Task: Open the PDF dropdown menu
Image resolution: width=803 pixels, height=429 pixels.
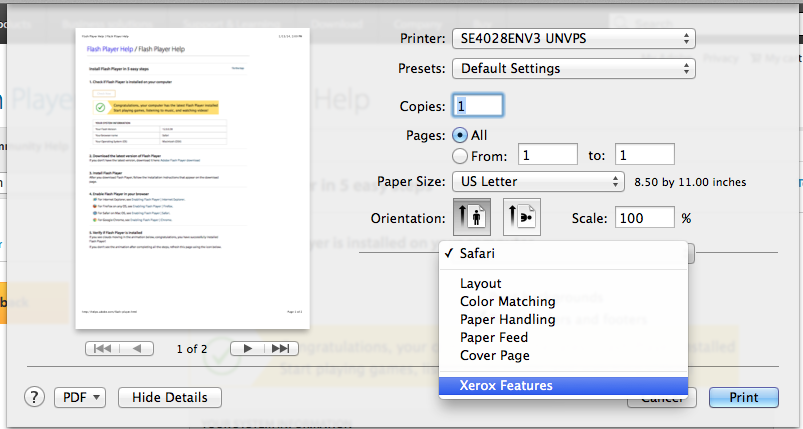Action: click(x=80, y=397)
